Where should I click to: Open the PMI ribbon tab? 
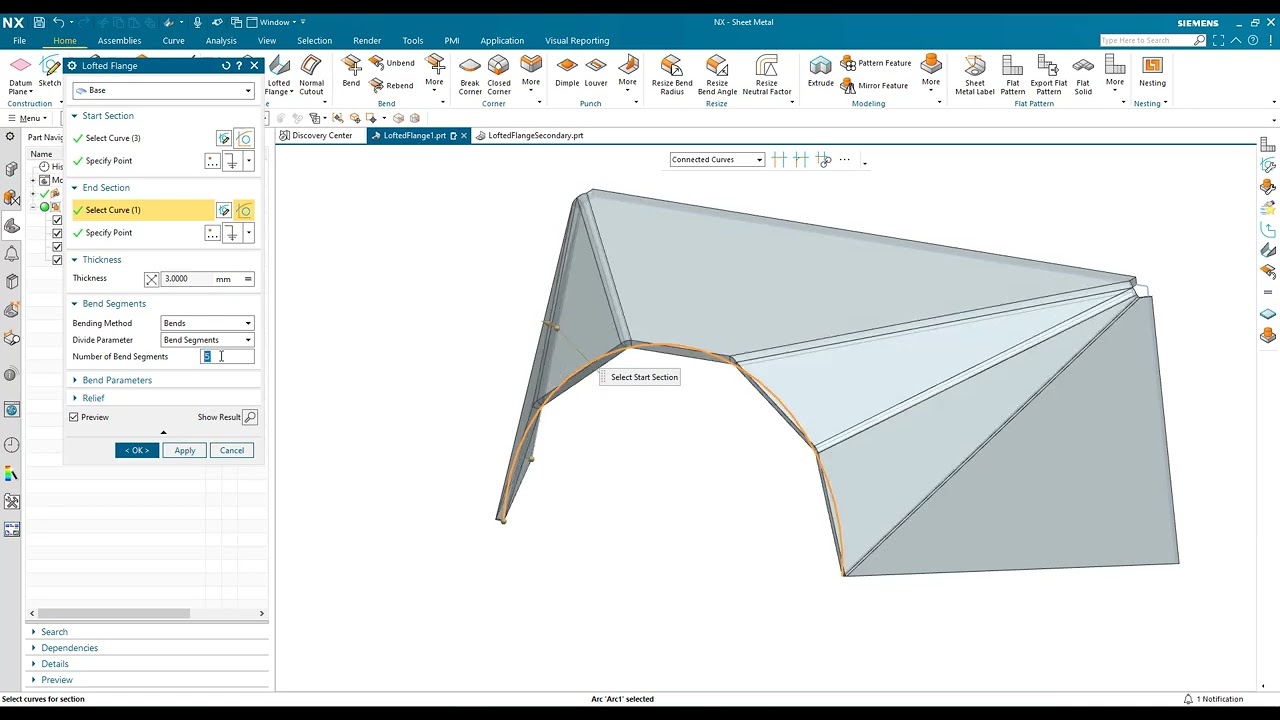(x=452, y=41)
